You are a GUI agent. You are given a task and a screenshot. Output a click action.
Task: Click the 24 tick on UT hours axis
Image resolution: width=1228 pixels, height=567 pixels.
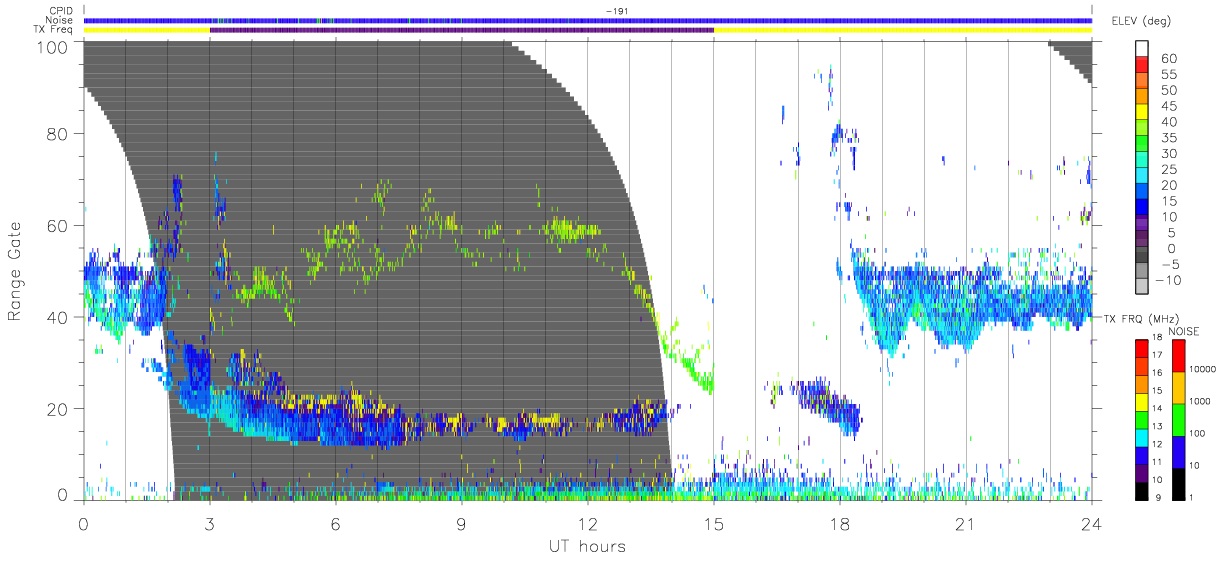click(x=1091, y=523)
